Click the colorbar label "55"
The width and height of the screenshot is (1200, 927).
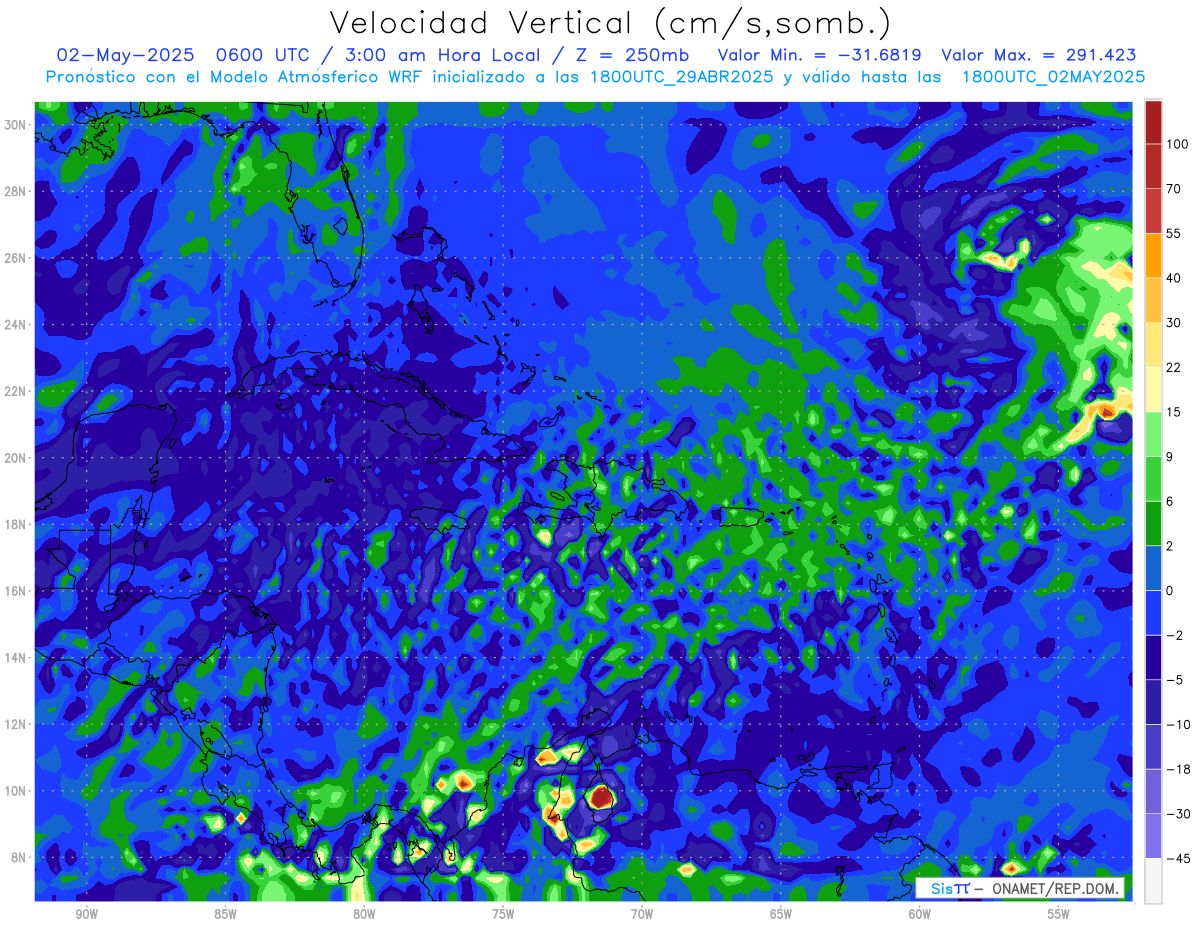point(1174,233)
